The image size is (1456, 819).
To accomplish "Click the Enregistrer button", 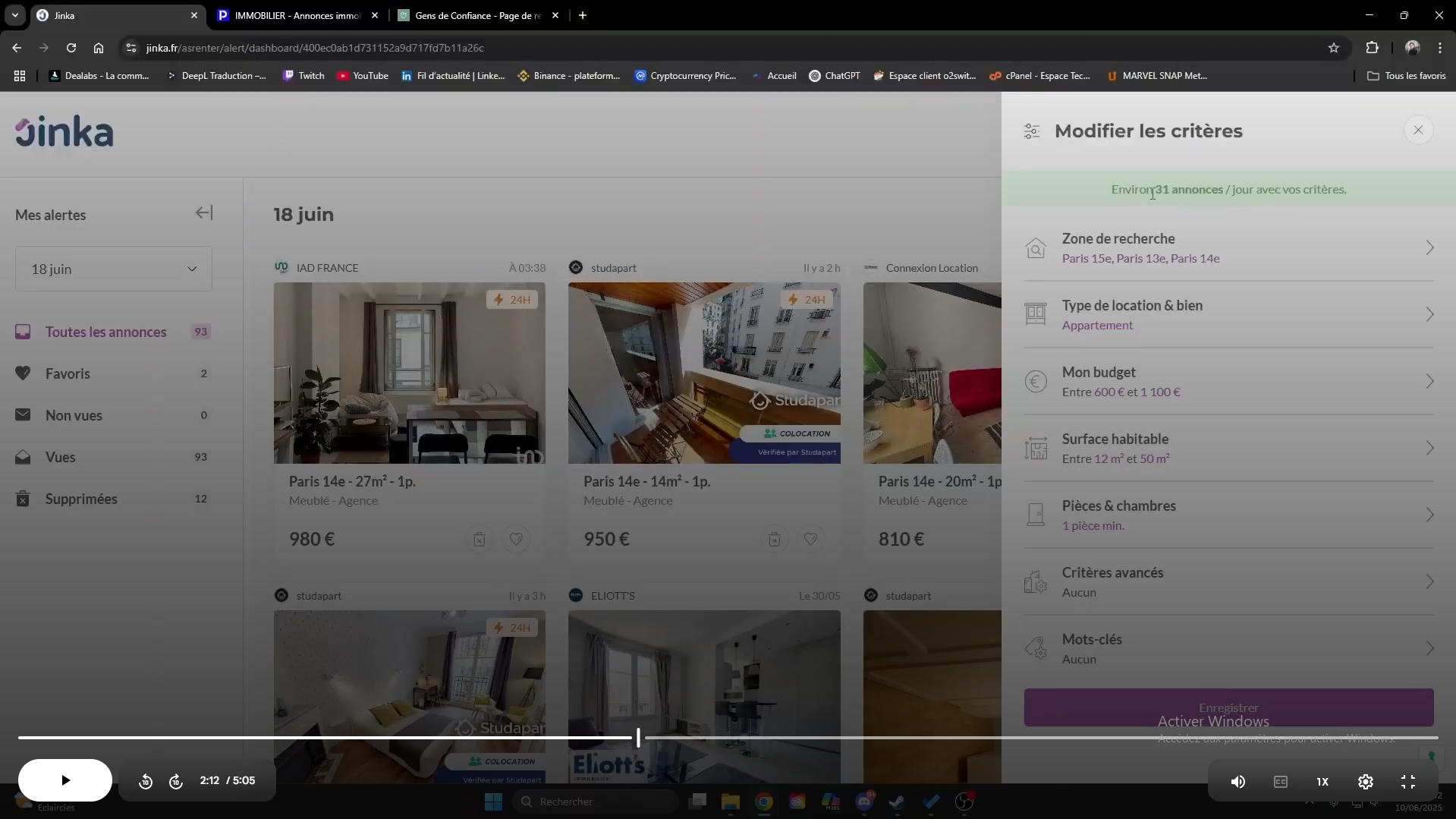I will (x=1228, y=707).
